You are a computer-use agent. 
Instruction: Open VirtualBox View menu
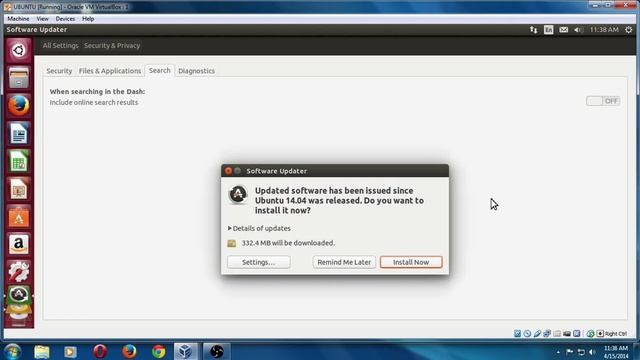coord(42,19)
